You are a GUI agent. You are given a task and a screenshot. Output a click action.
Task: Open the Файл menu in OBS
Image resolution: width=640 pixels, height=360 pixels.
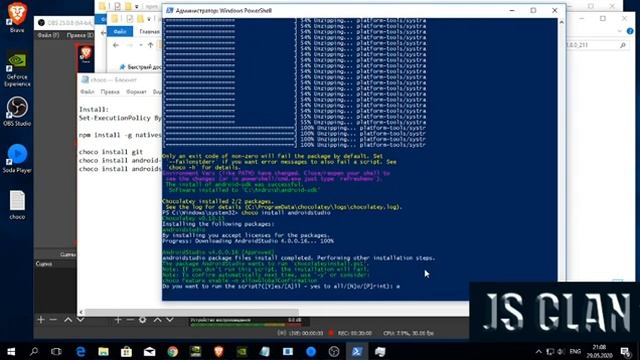pyautogui.click(x=48, y=36)
